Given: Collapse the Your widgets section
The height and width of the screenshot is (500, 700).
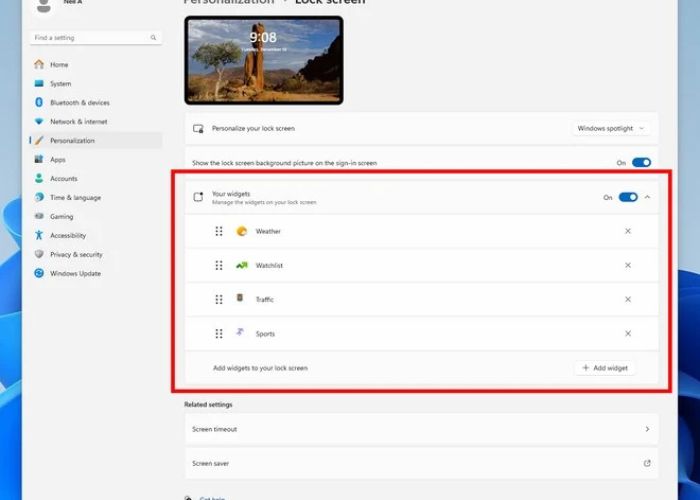Looking at the screenshot, I should coord(647,197).
